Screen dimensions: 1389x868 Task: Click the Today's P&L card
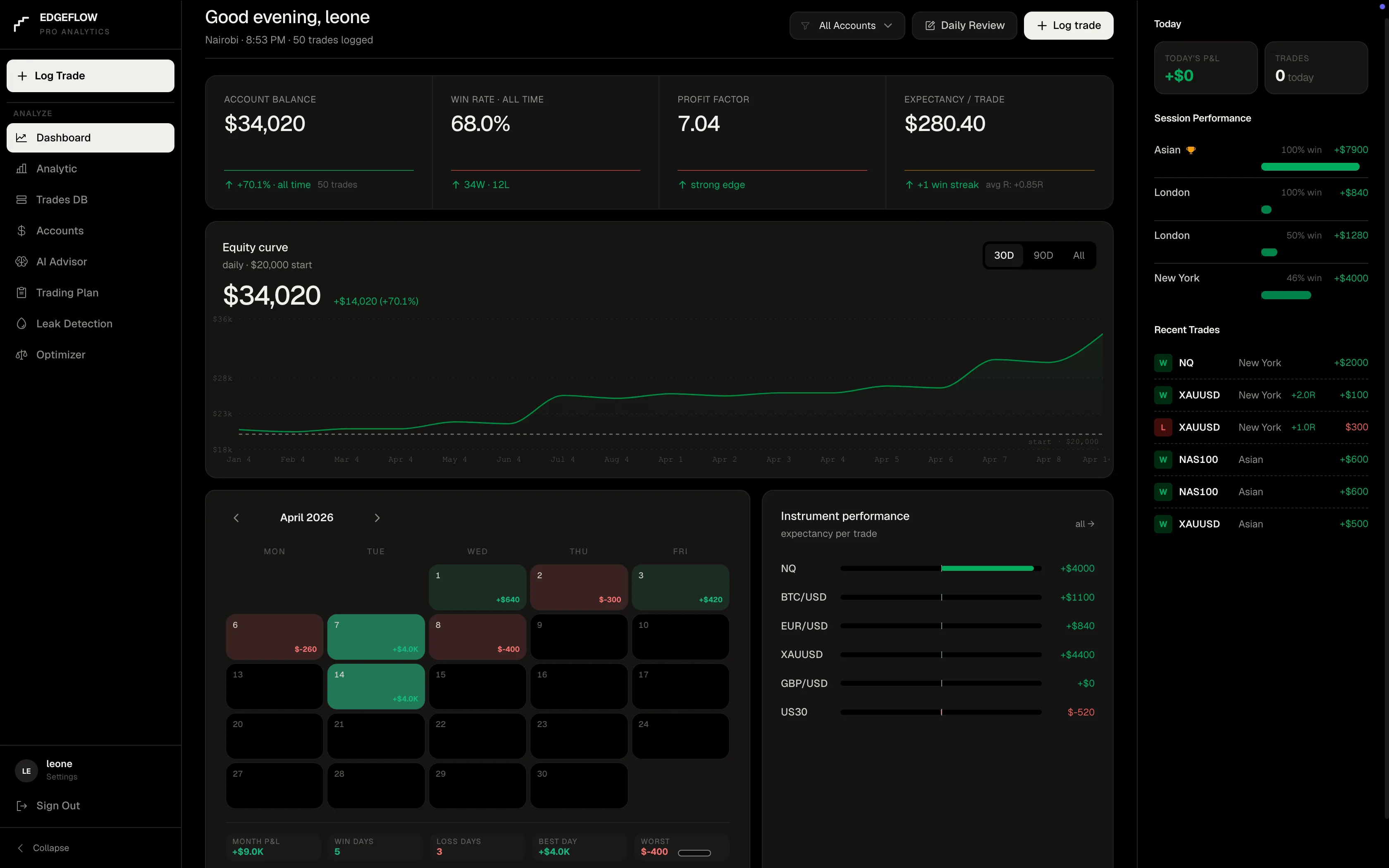(x=1205, y=68)
